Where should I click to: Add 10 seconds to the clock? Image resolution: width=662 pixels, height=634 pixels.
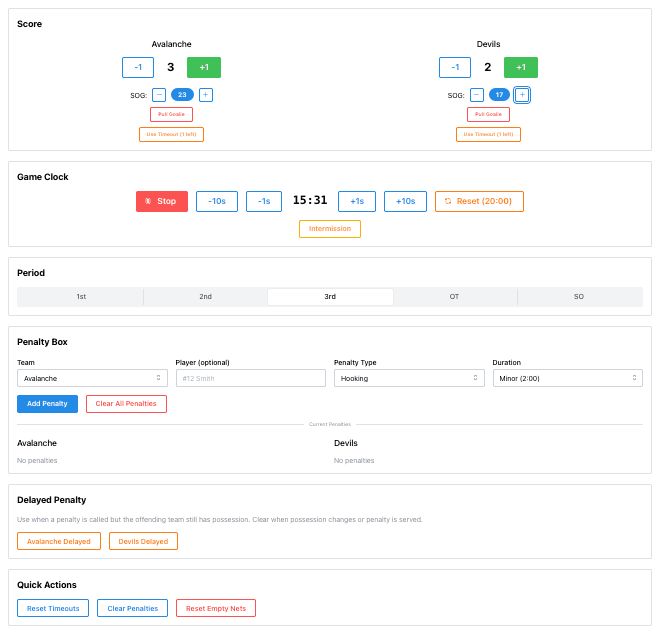[405, 201]
